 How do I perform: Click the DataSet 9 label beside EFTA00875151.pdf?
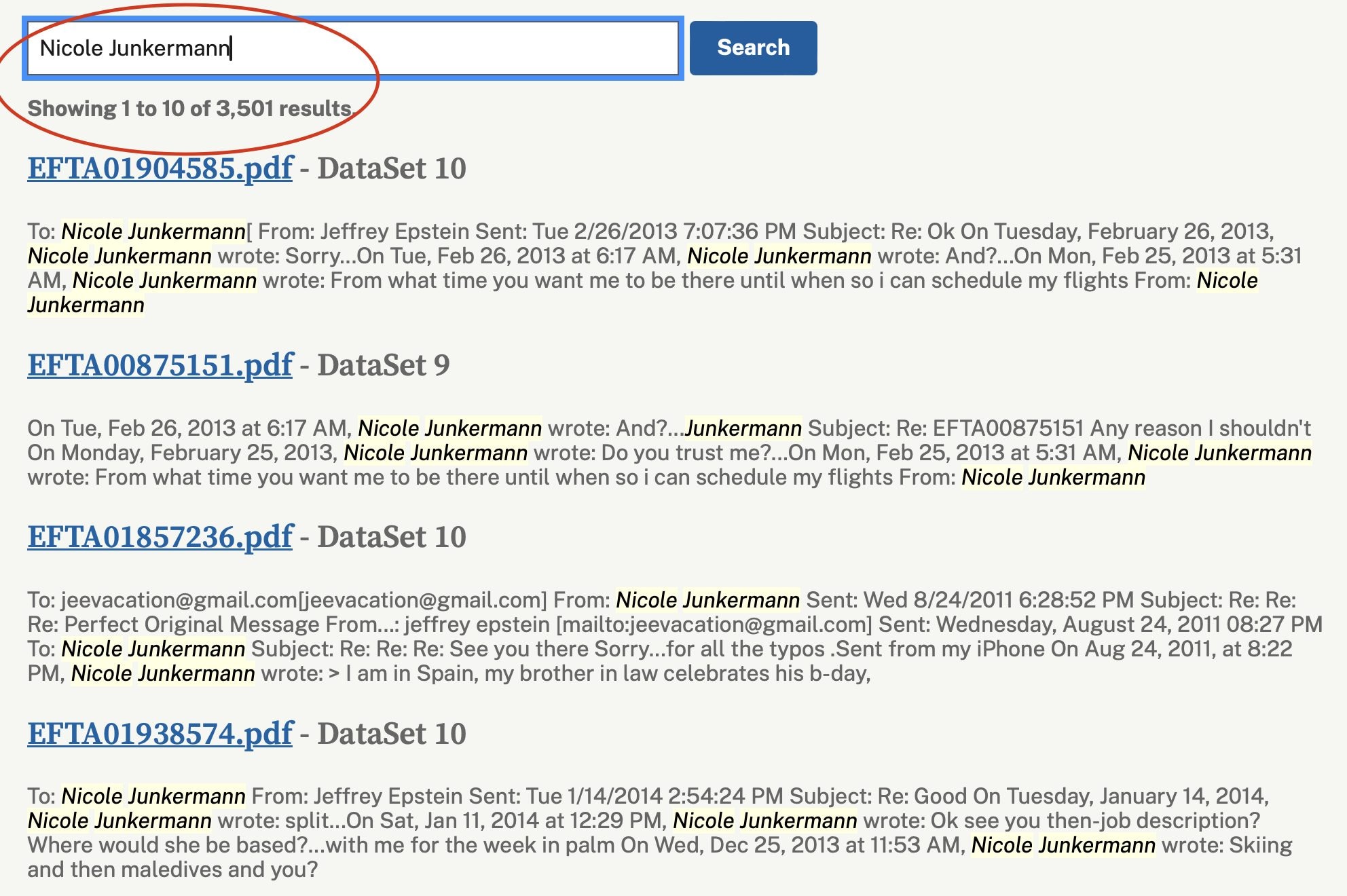coord(384,365)
